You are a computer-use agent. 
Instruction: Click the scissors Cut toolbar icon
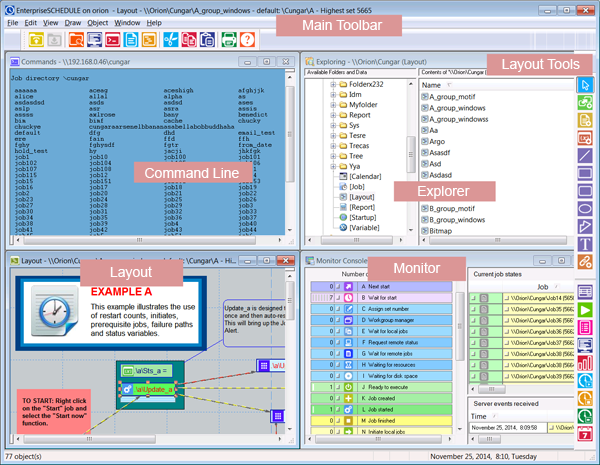171,39
